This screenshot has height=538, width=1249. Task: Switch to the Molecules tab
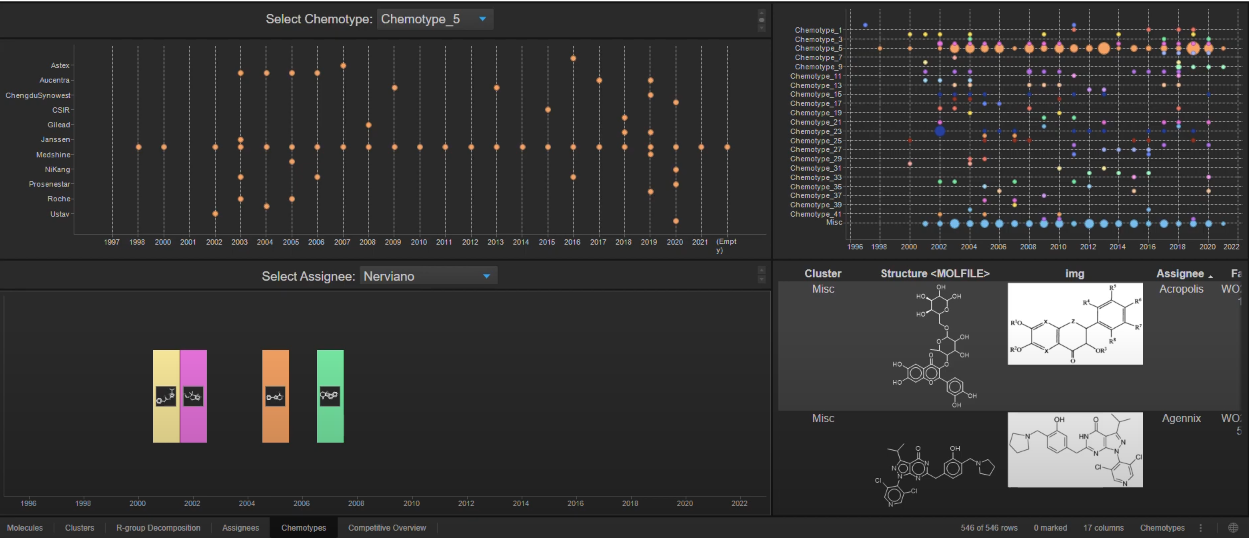coord(25,527)
